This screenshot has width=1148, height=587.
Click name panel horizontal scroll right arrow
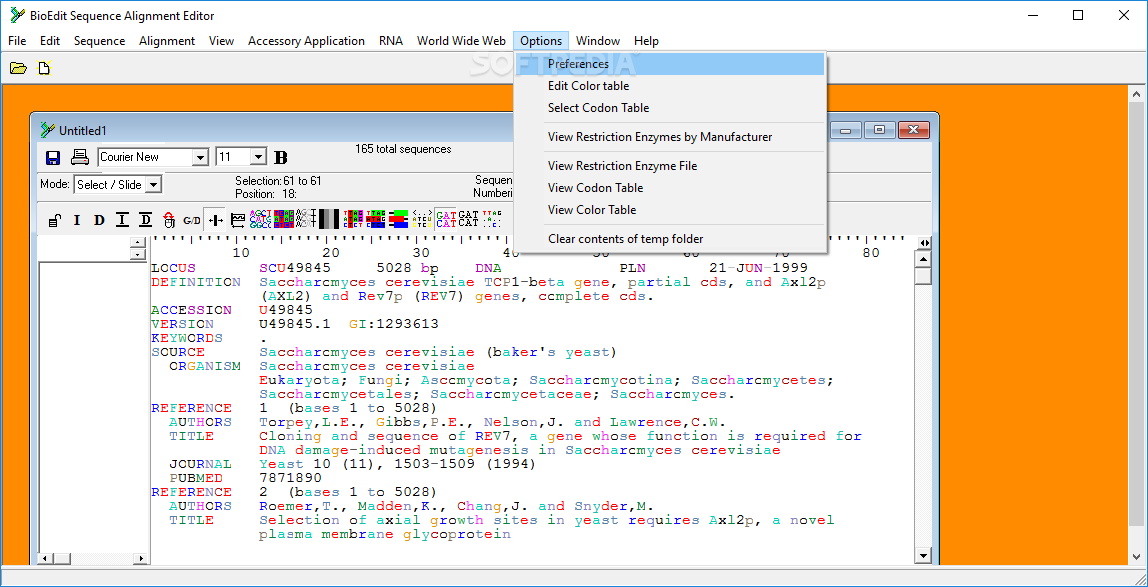(x=141, y=558)
